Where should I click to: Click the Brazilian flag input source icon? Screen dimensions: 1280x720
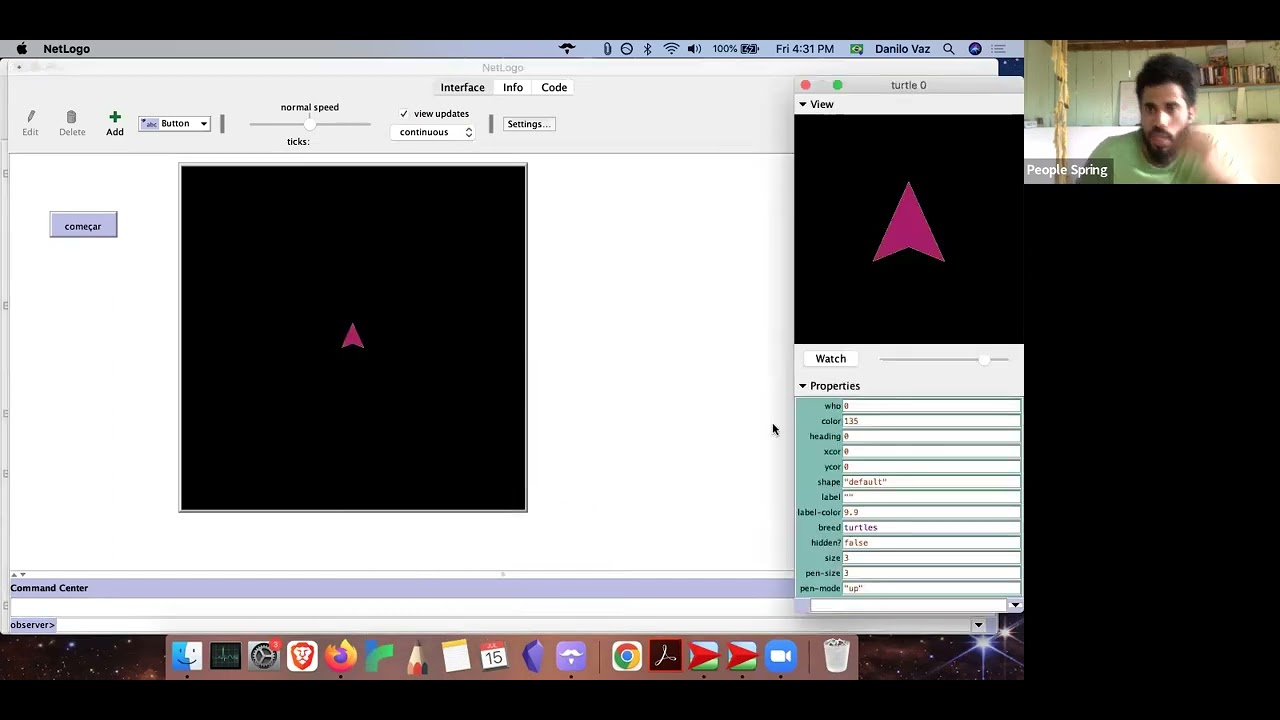point(857,49)
